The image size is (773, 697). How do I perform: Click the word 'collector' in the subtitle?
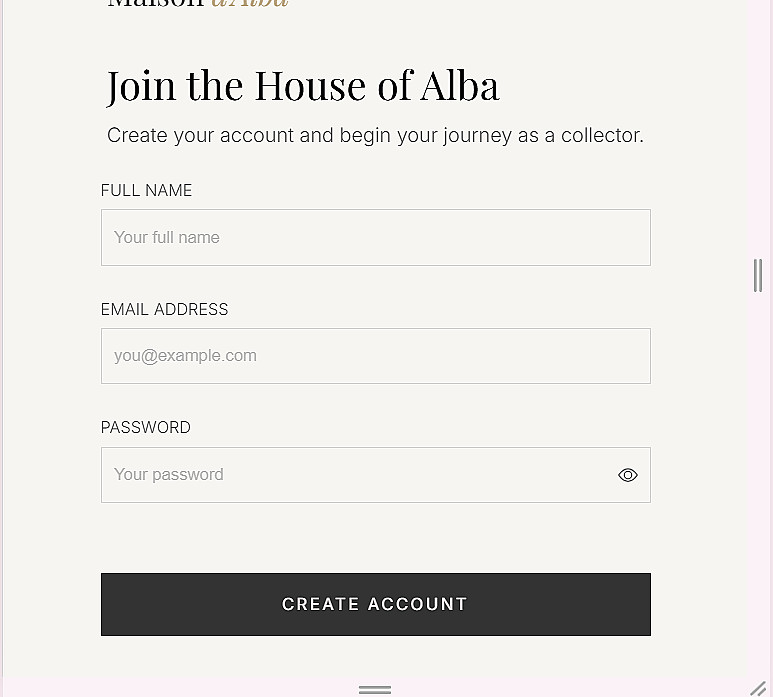click(600, 136)
